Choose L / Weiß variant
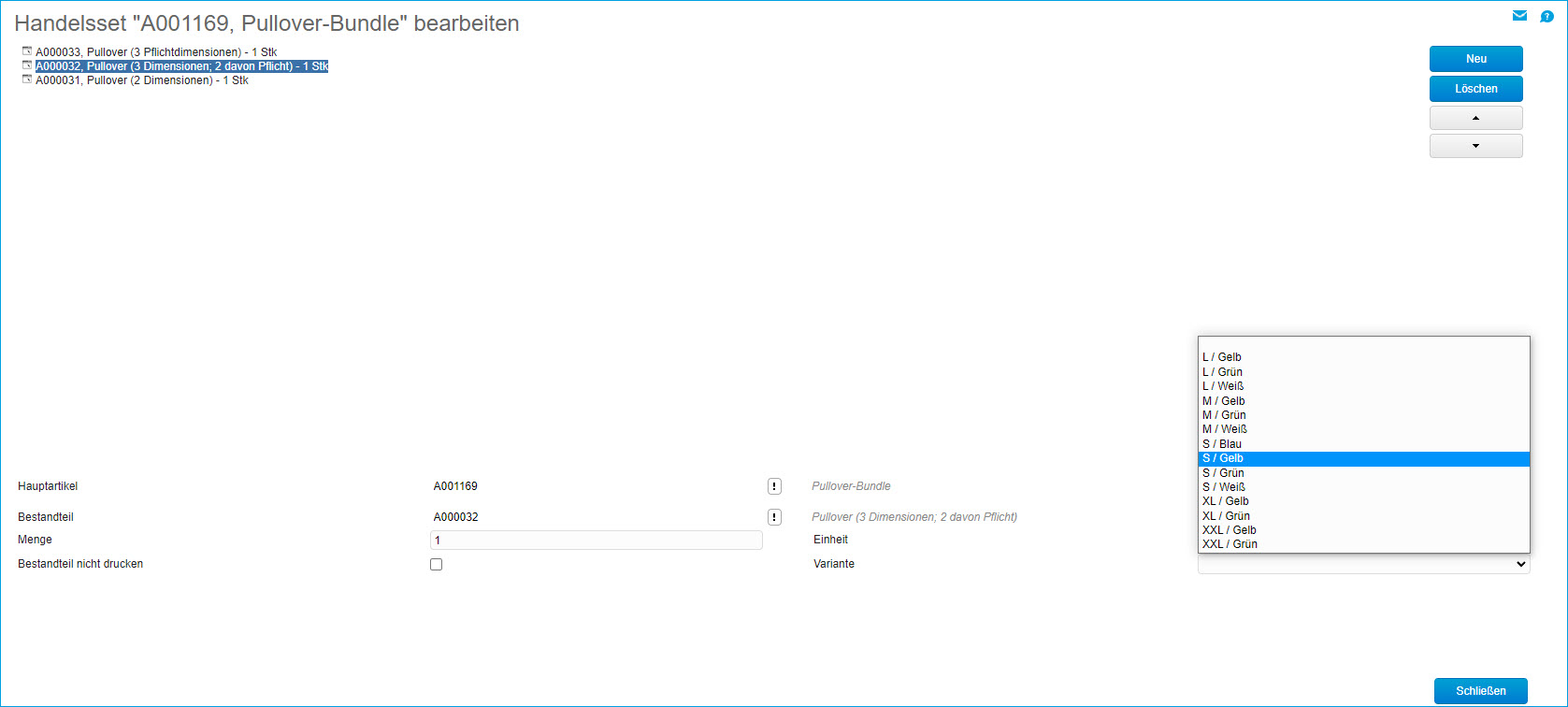1568x707 pixels. 1363,386
